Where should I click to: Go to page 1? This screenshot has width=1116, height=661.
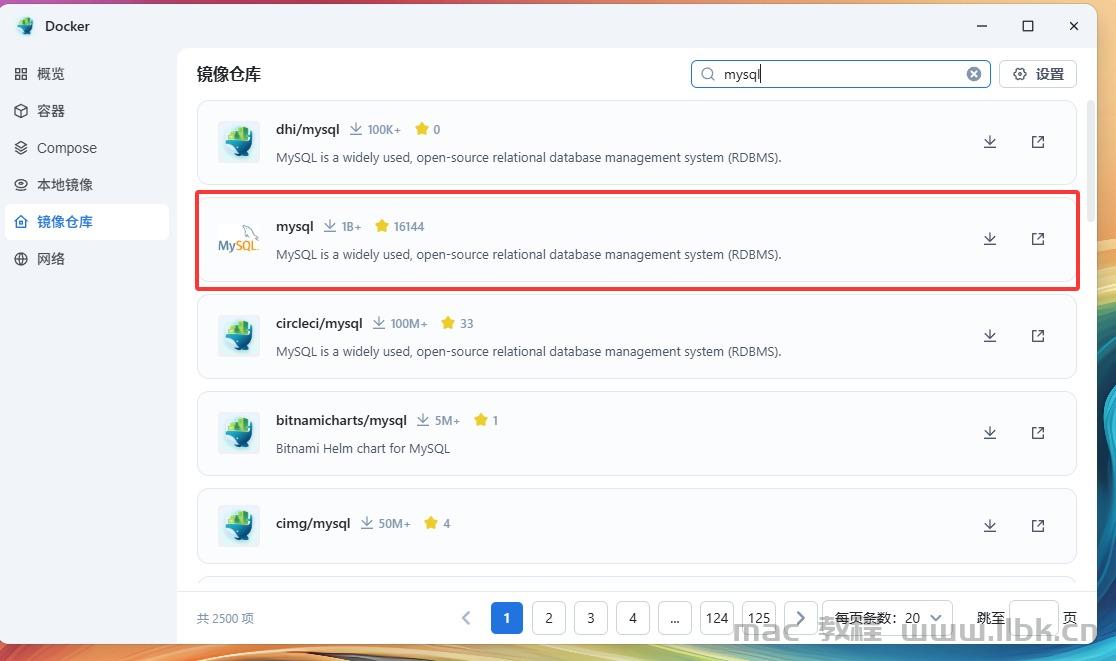[507, 618]
